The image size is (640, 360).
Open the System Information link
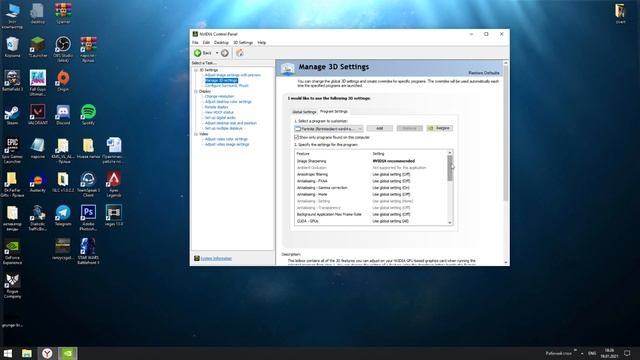(216, 258)
